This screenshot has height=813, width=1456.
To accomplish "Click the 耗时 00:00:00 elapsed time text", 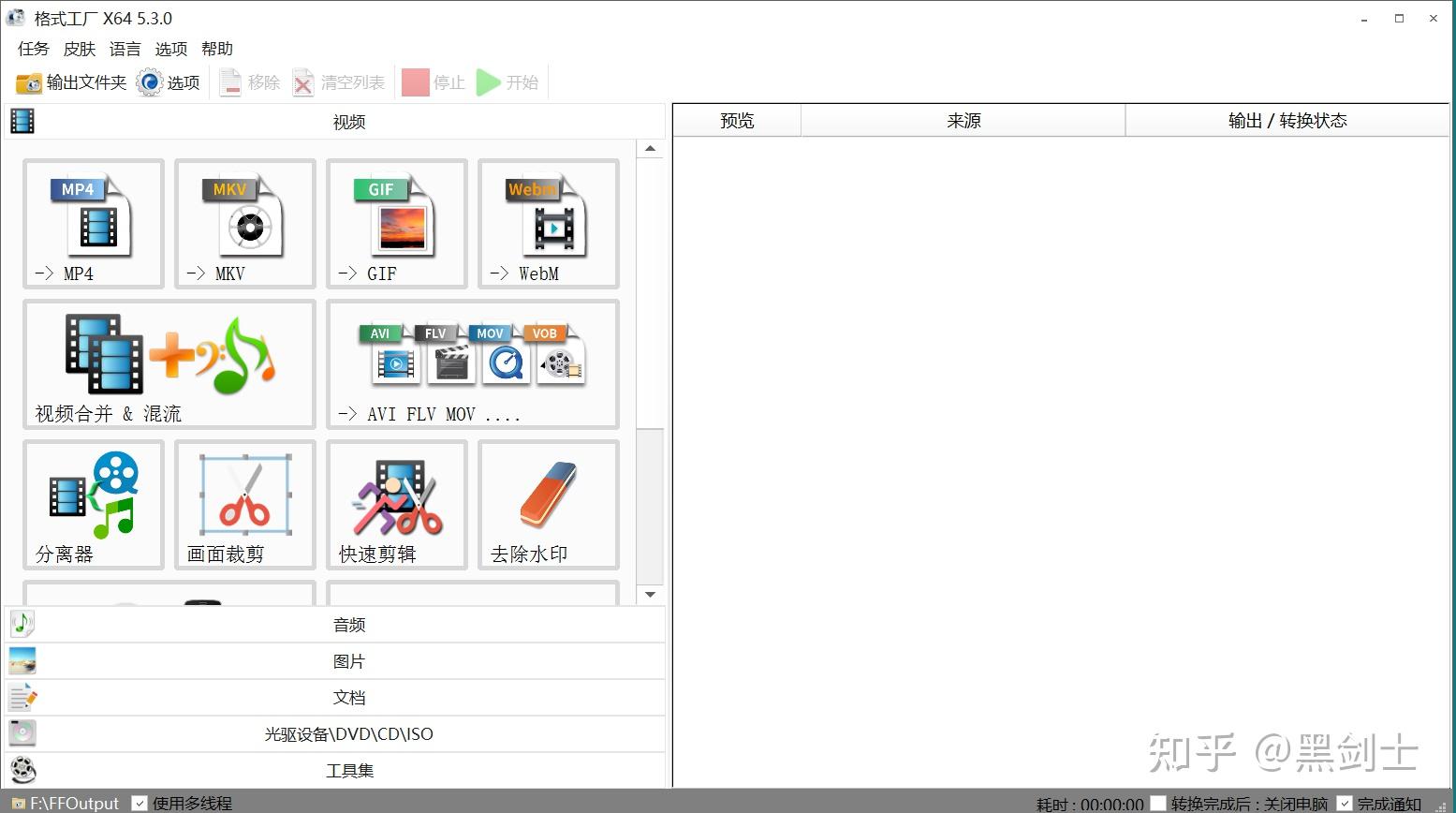I will tap(1090, 804).
